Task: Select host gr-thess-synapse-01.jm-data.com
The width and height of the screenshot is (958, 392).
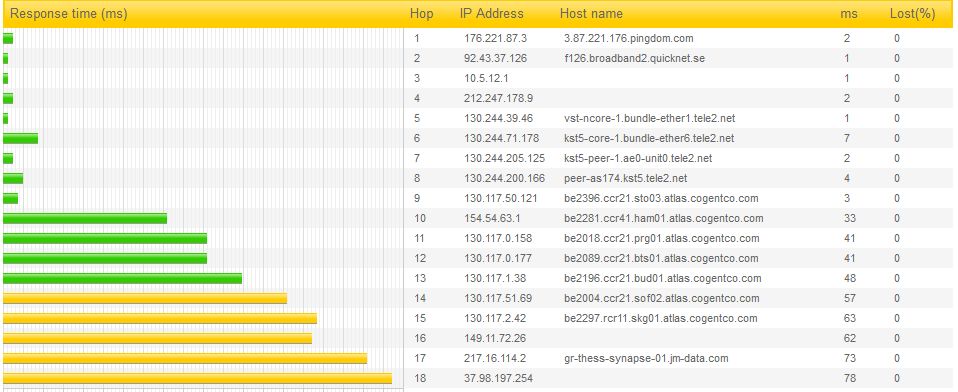Action: click(x=646, y=358)
